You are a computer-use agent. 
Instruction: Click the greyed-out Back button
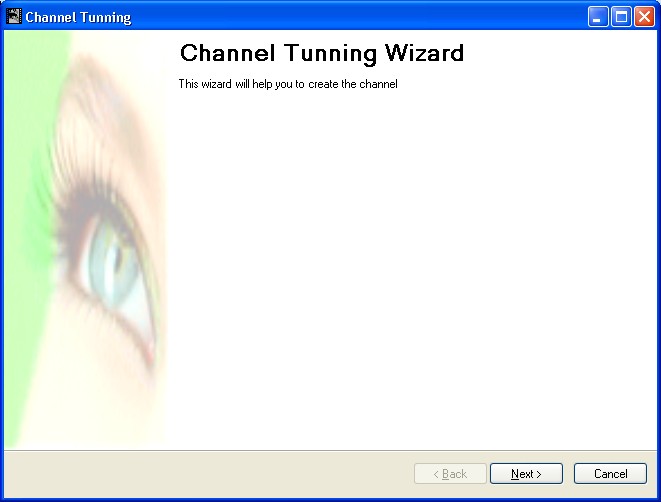[450, 473]
